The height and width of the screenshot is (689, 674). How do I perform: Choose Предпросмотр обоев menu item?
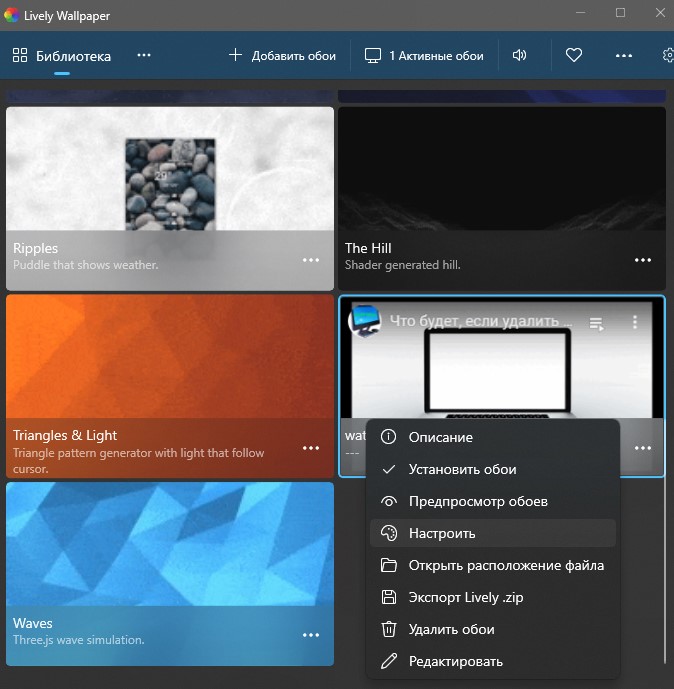pos(493,501)
